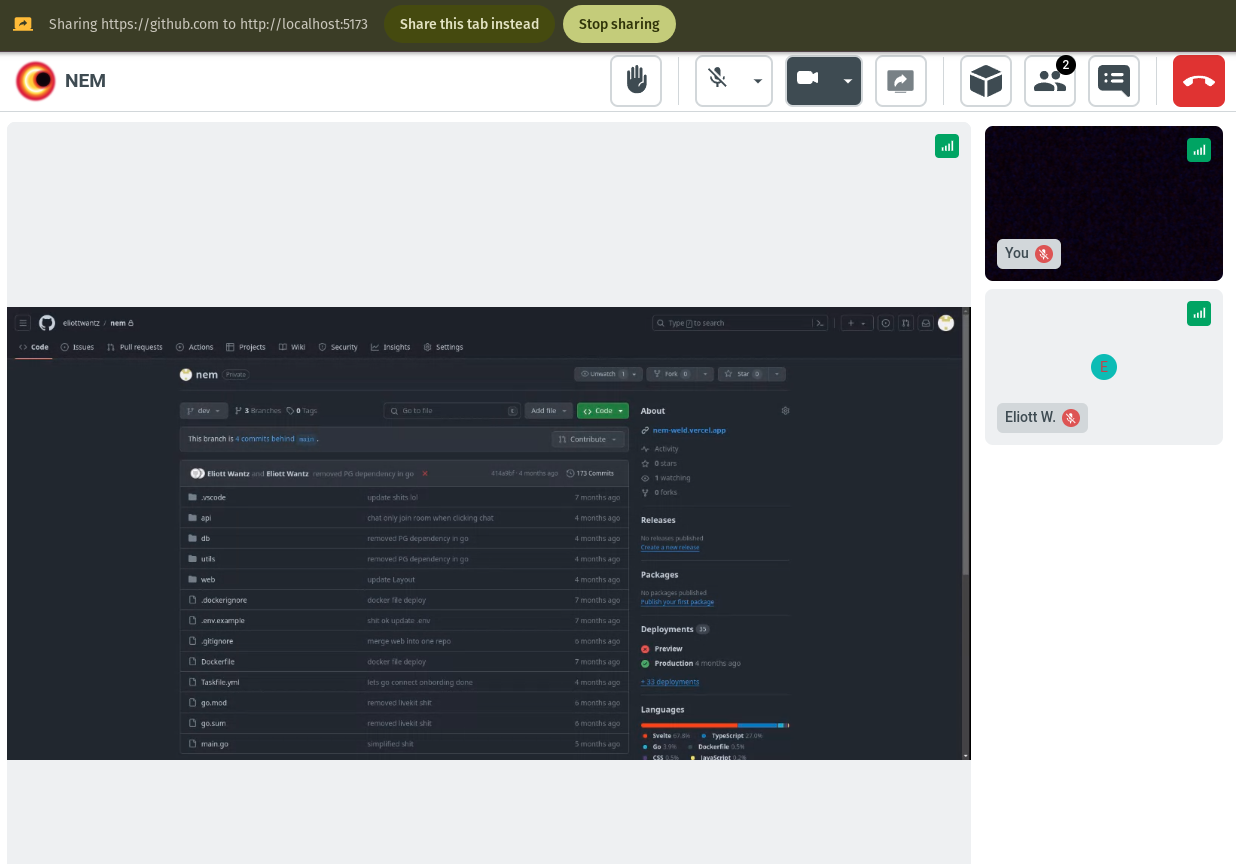Raise your hand
This screenshot has height=864, width=1236.
[636, 81]
